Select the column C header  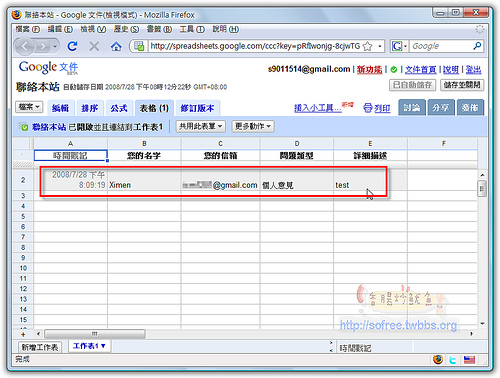tap(220, 144)
